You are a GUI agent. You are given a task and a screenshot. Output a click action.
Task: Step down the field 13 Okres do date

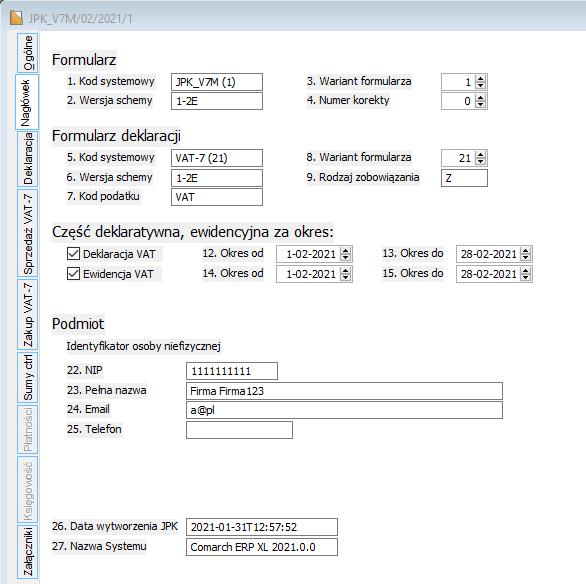tap(526, 258)
